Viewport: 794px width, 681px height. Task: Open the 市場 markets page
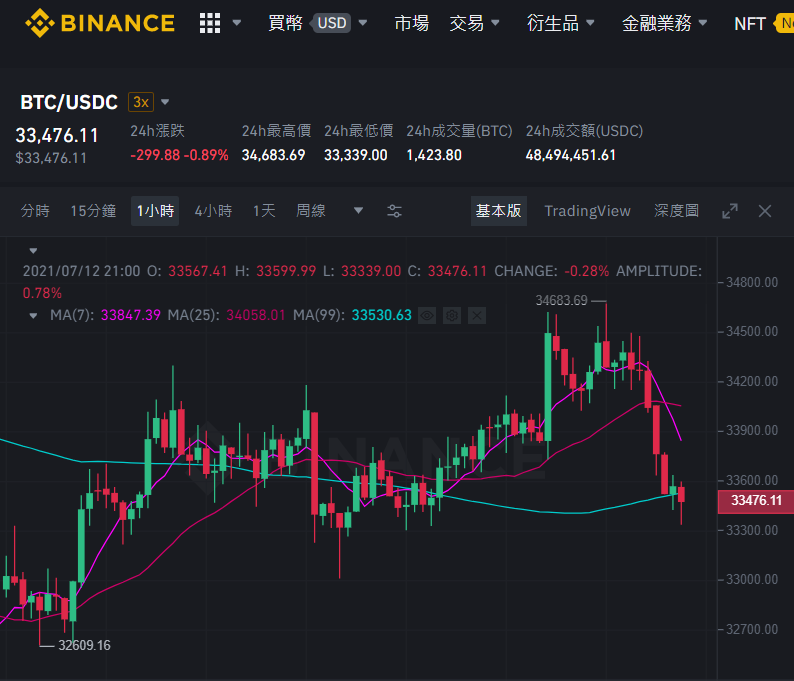(x=411, y=23)
